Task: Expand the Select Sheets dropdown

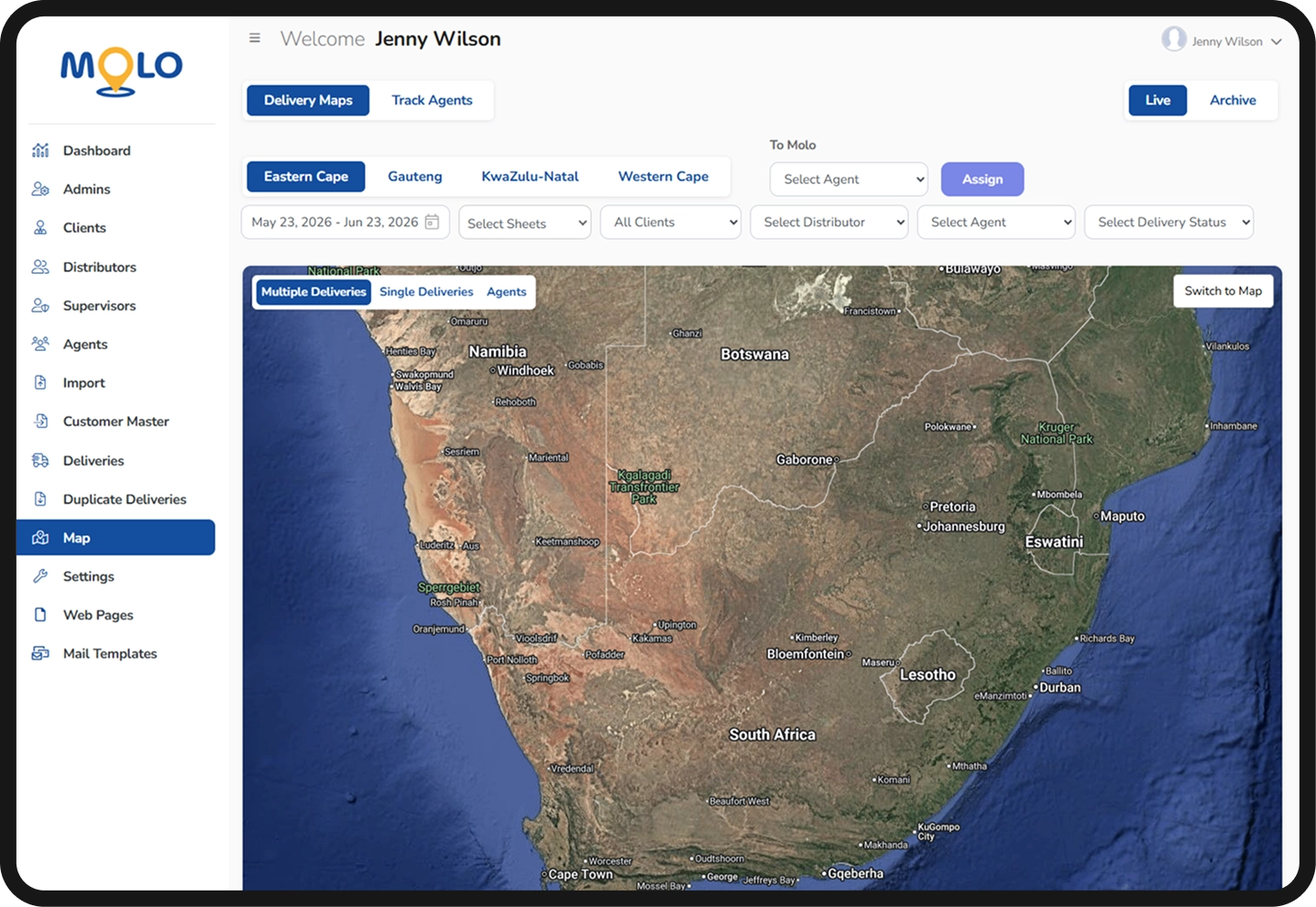Action: 525,223
